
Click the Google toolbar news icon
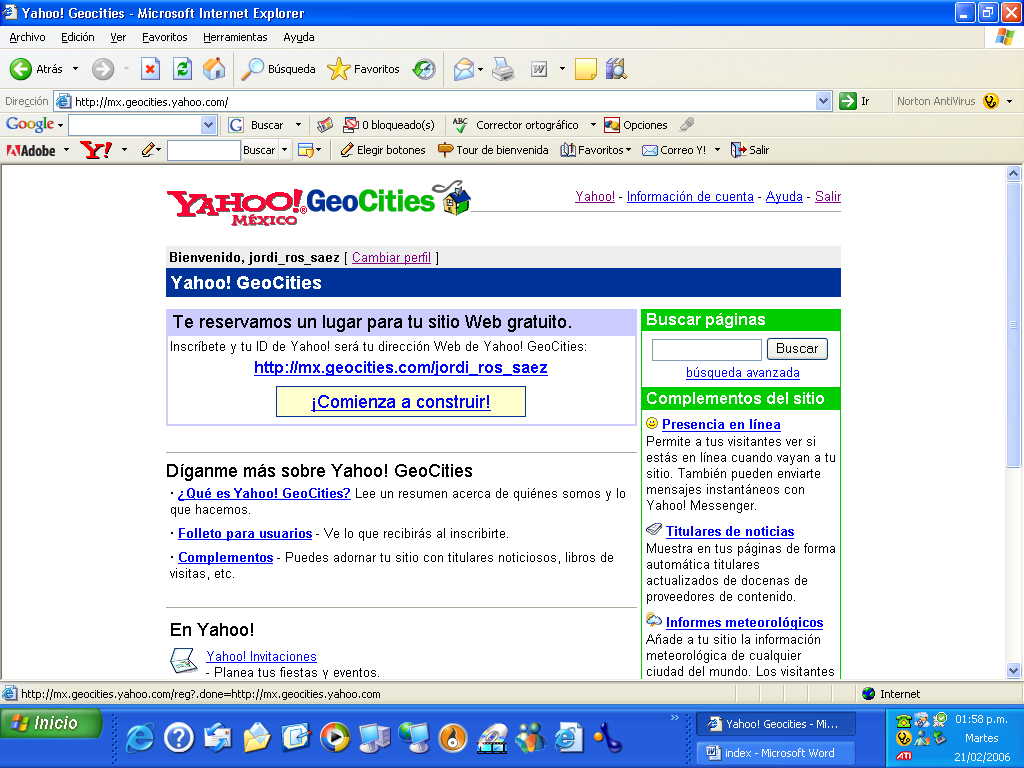point(325,125)
